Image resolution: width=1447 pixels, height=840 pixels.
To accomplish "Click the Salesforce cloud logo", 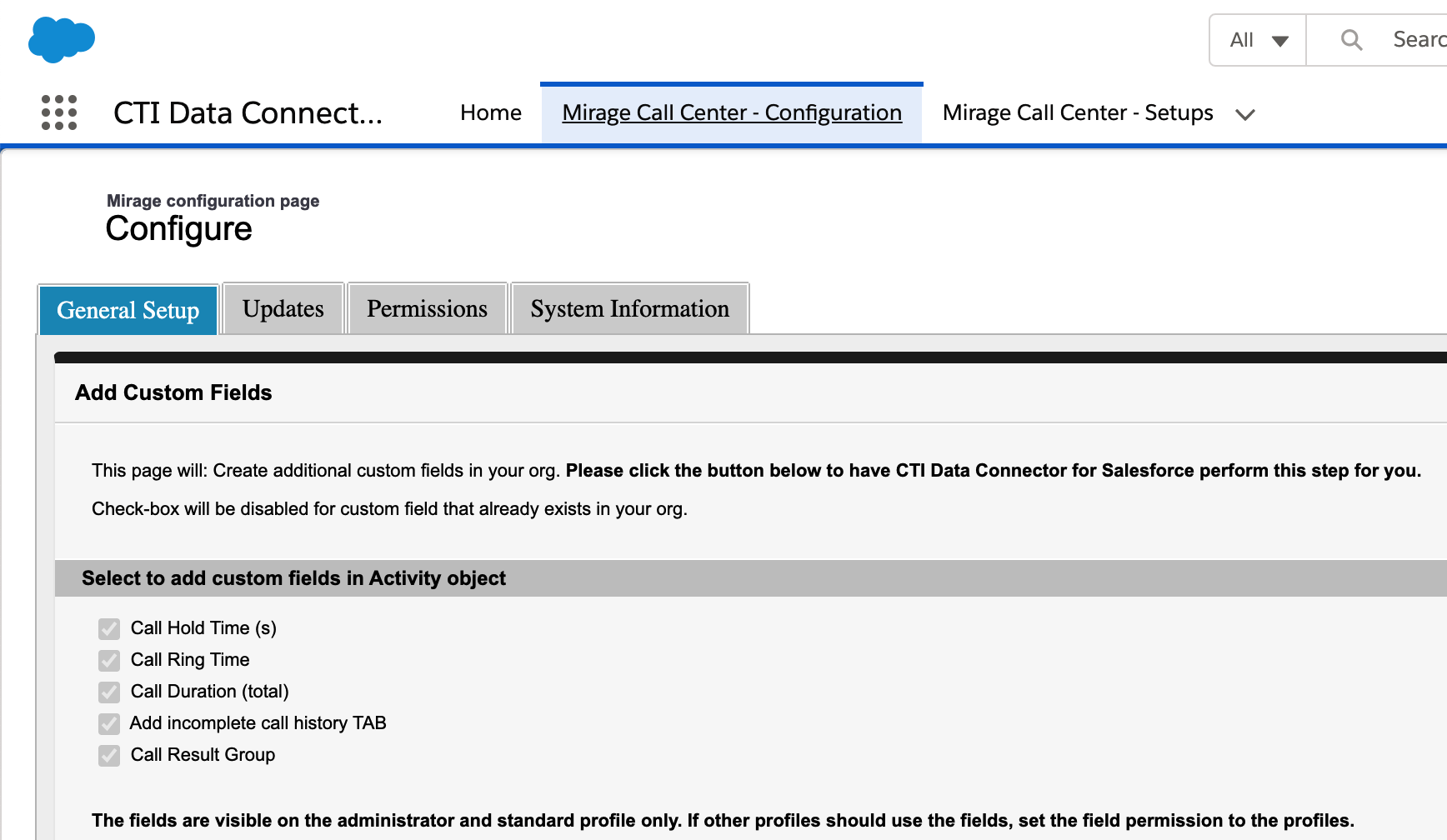I will (x=62, y=39).
